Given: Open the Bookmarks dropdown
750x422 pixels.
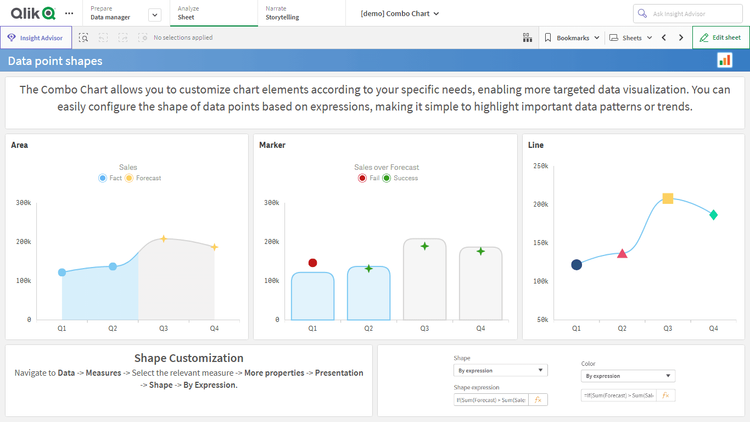Looking at the screenshot, I should (x=572, y=37).
